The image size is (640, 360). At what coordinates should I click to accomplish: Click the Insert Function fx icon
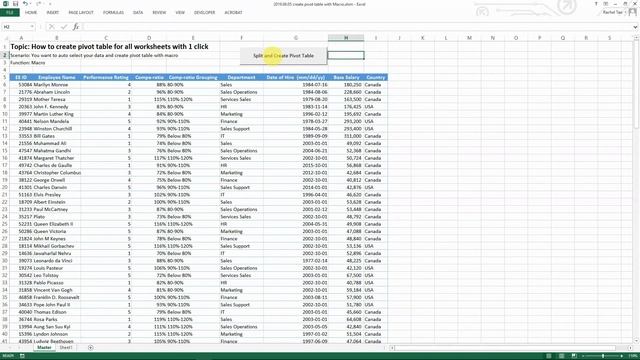76,27
